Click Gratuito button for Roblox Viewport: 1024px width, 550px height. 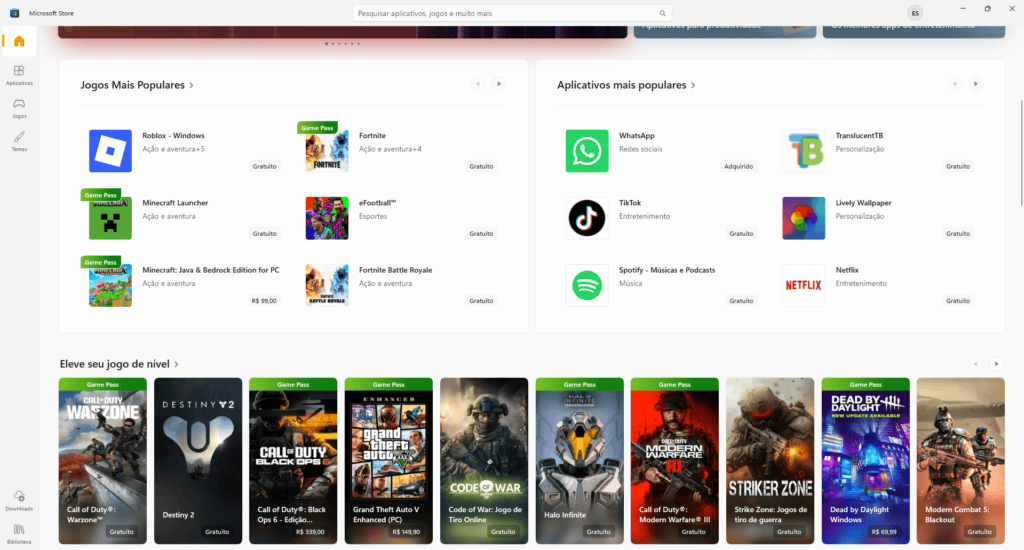click(264, 167)
